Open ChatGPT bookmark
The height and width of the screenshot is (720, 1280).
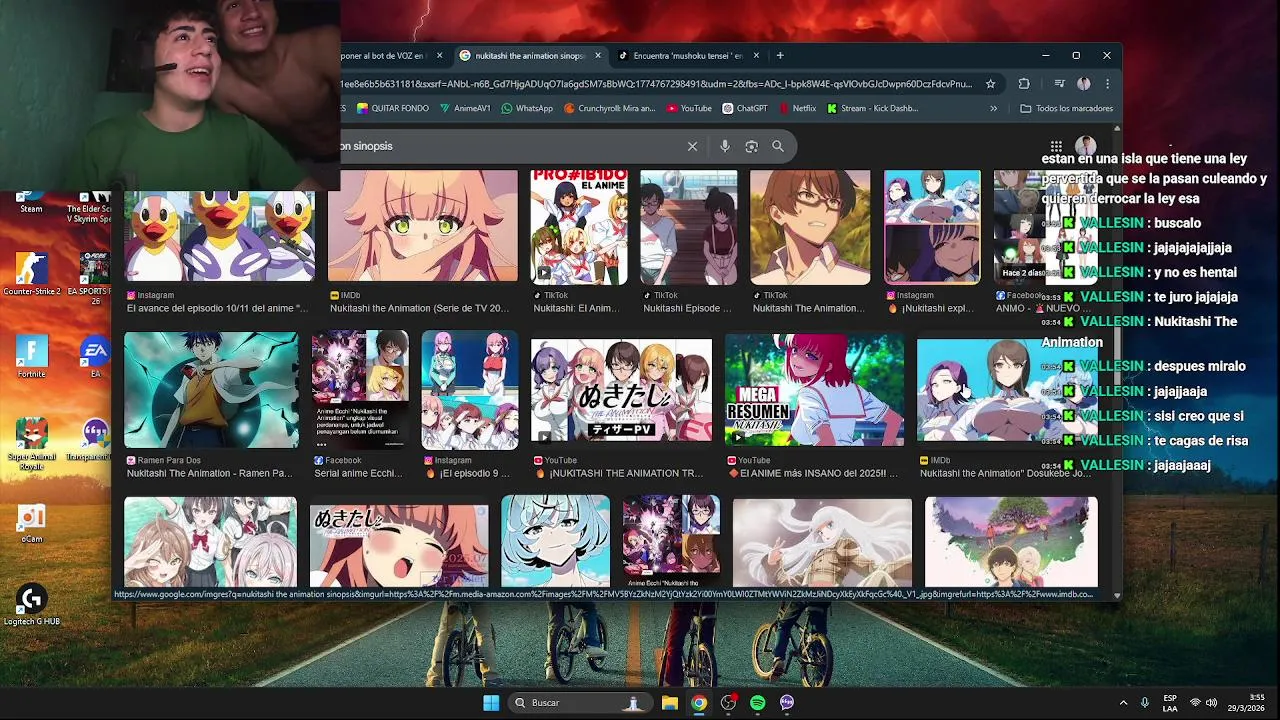click(x=745, y=108)
